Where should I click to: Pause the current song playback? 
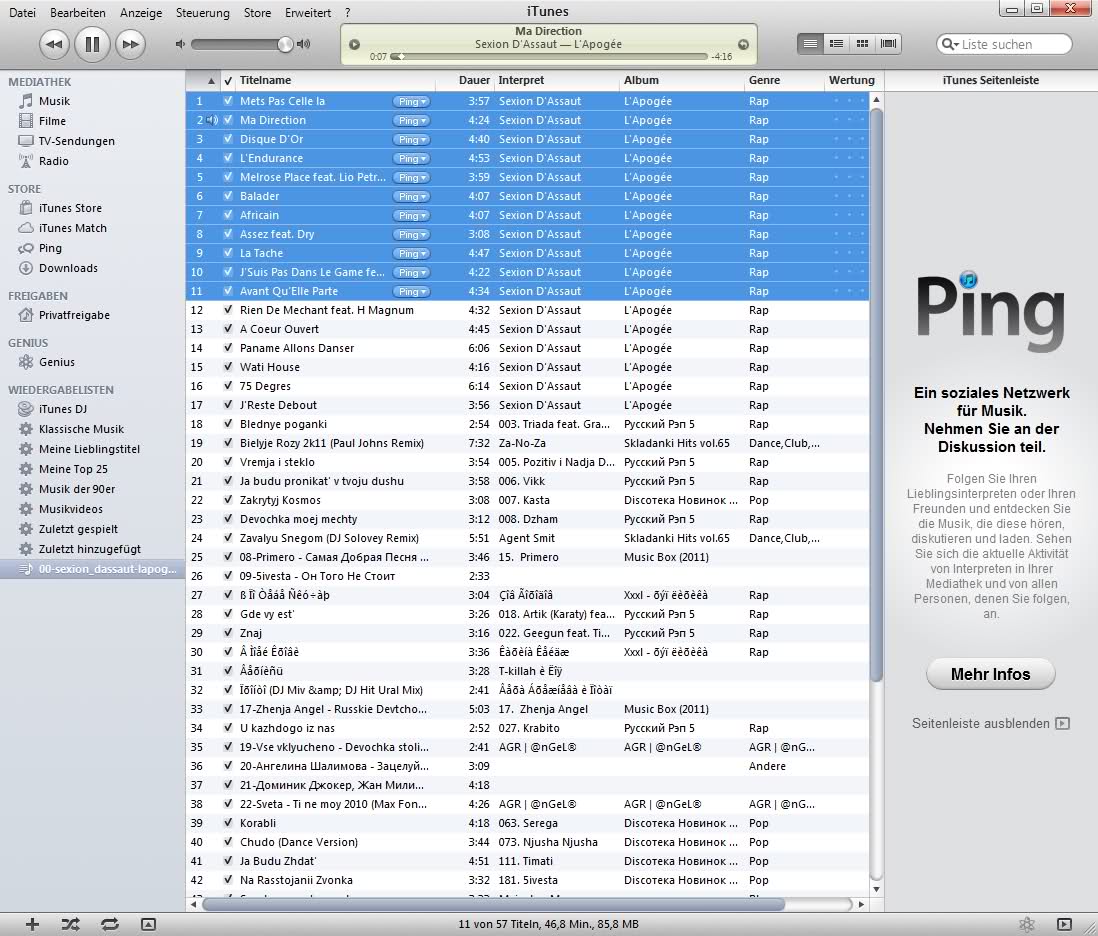click(x=91, y=44)
